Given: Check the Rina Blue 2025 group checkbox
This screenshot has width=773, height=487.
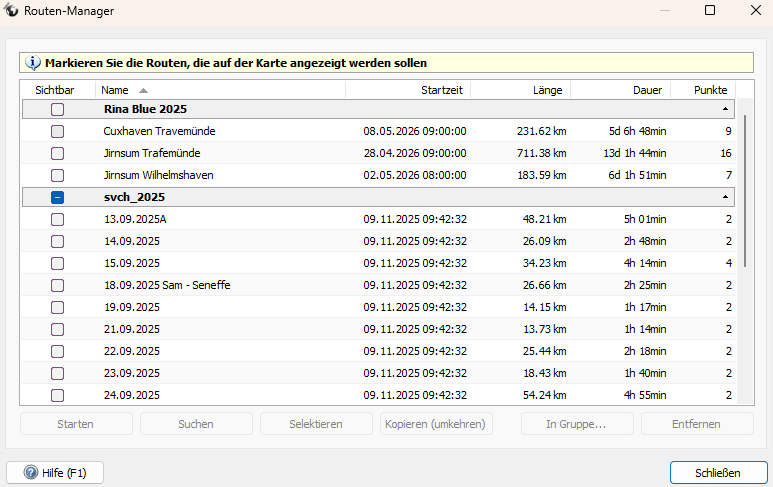Looking at the screenshot, I should [x=58, y=109].
